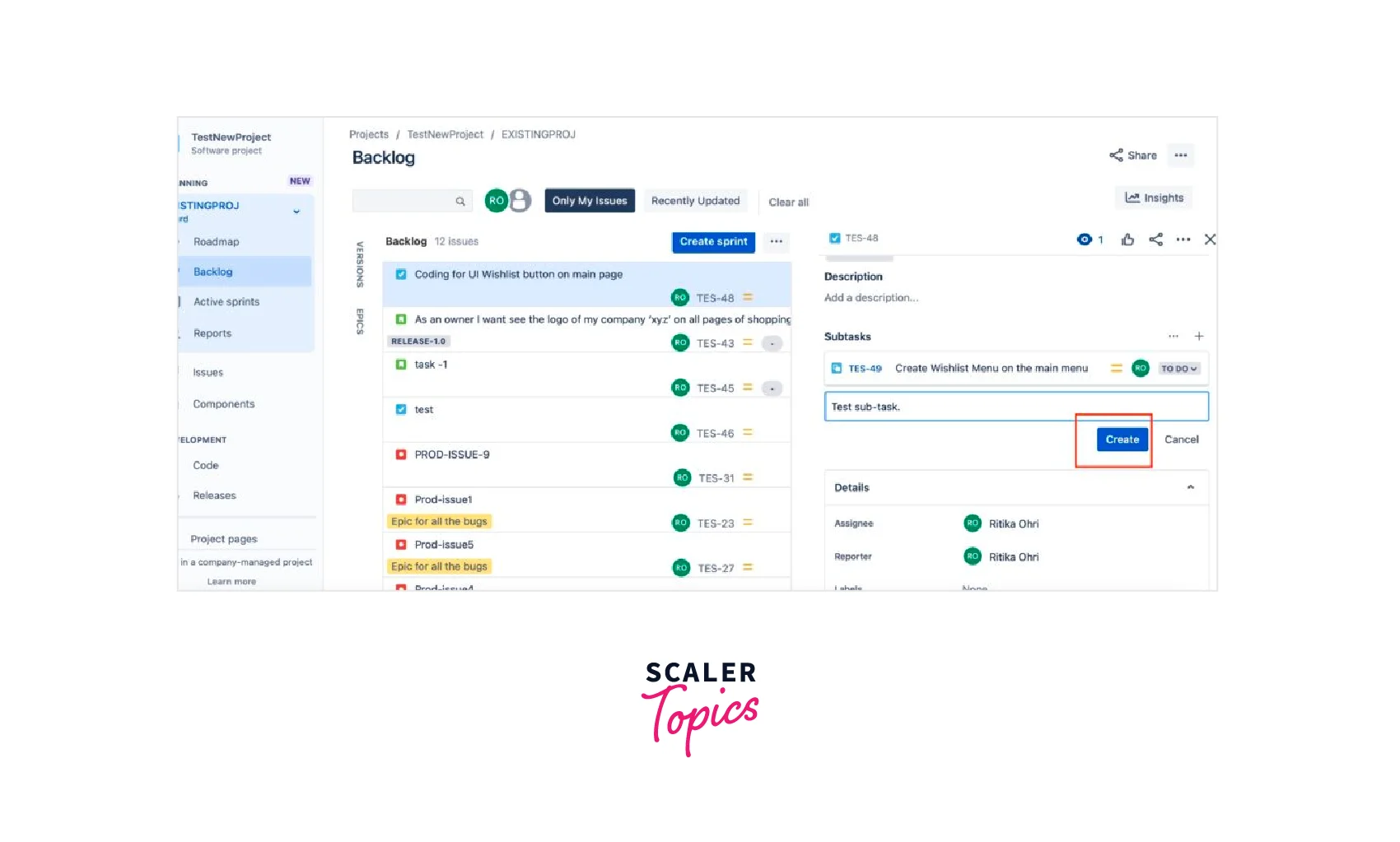
Task: Click the subtask summary text field
Action: pyautogui.click(x=1015, y=407)
